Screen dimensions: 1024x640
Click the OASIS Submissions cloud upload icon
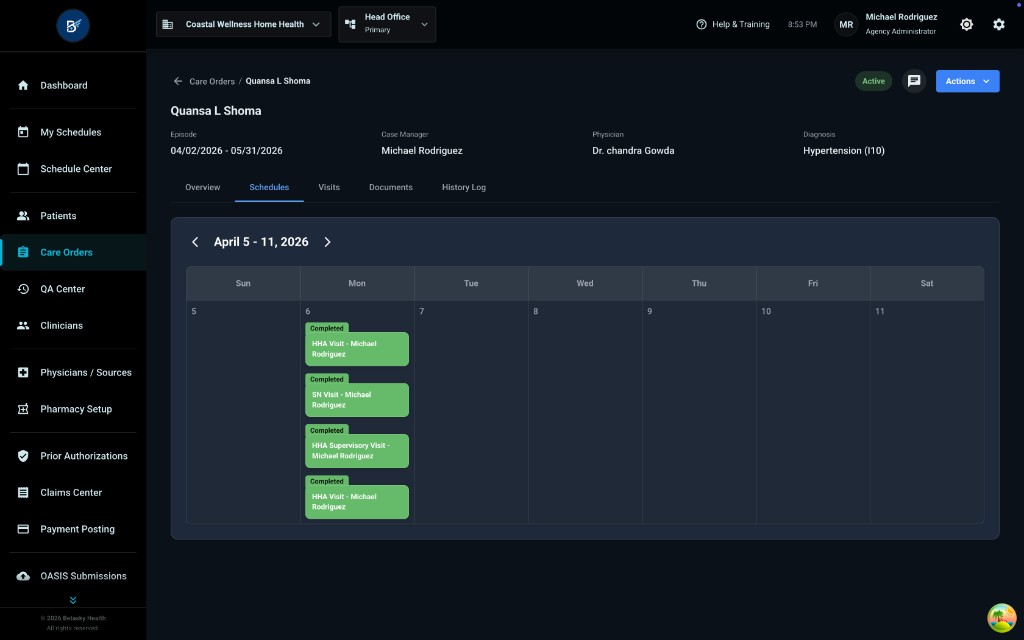tap(23, 577)
